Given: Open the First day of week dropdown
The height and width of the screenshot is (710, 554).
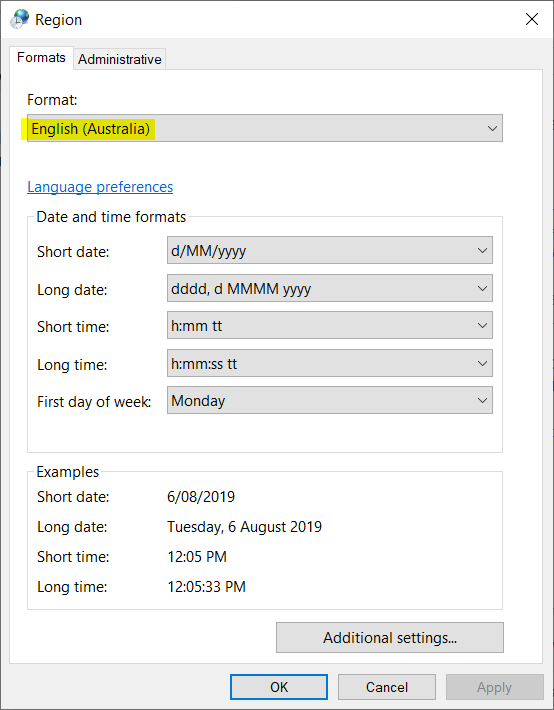Looking at the screenshot, I should click(x=330, y=400).
